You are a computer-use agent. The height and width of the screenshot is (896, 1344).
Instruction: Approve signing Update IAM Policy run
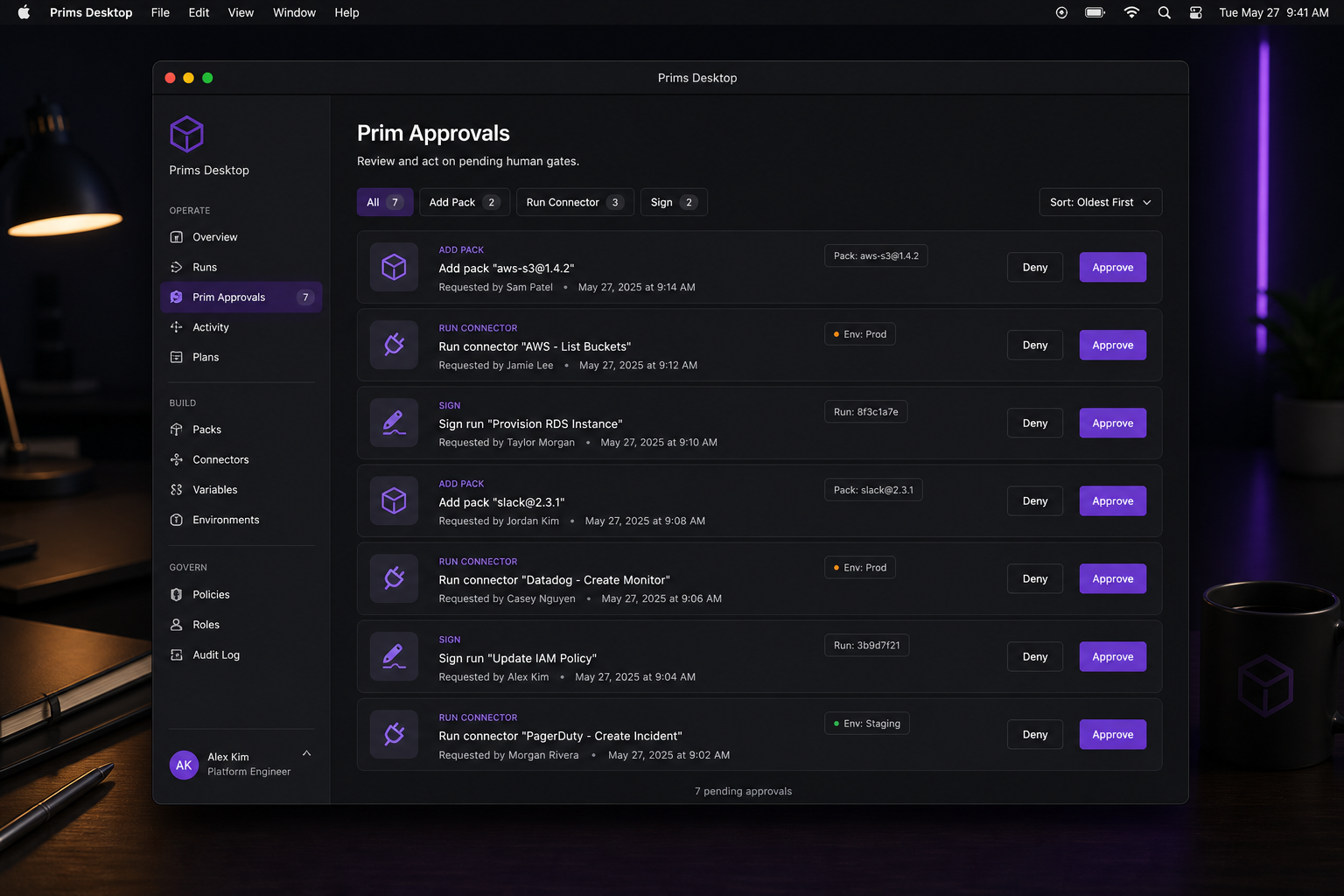[1113, 656]
